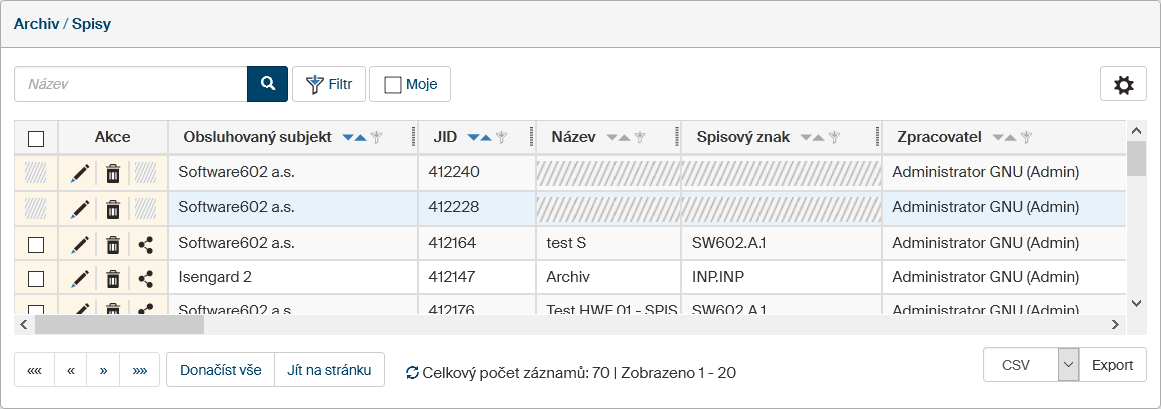This screenshot has height=409, width=1161.
Task: Delete the row with JID 412228
Action: pos(113,209)
